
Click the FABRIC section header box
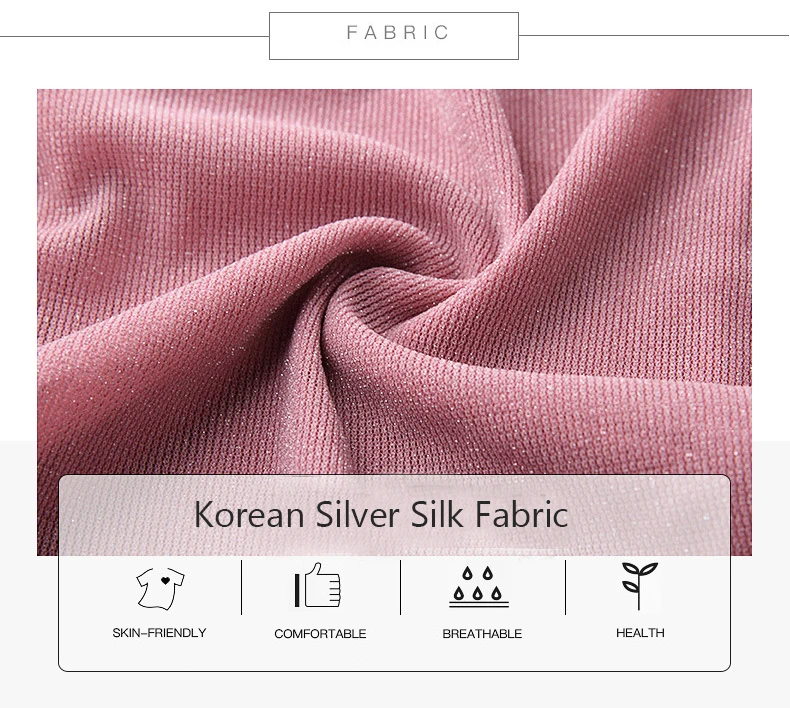[x=394, y=36]
